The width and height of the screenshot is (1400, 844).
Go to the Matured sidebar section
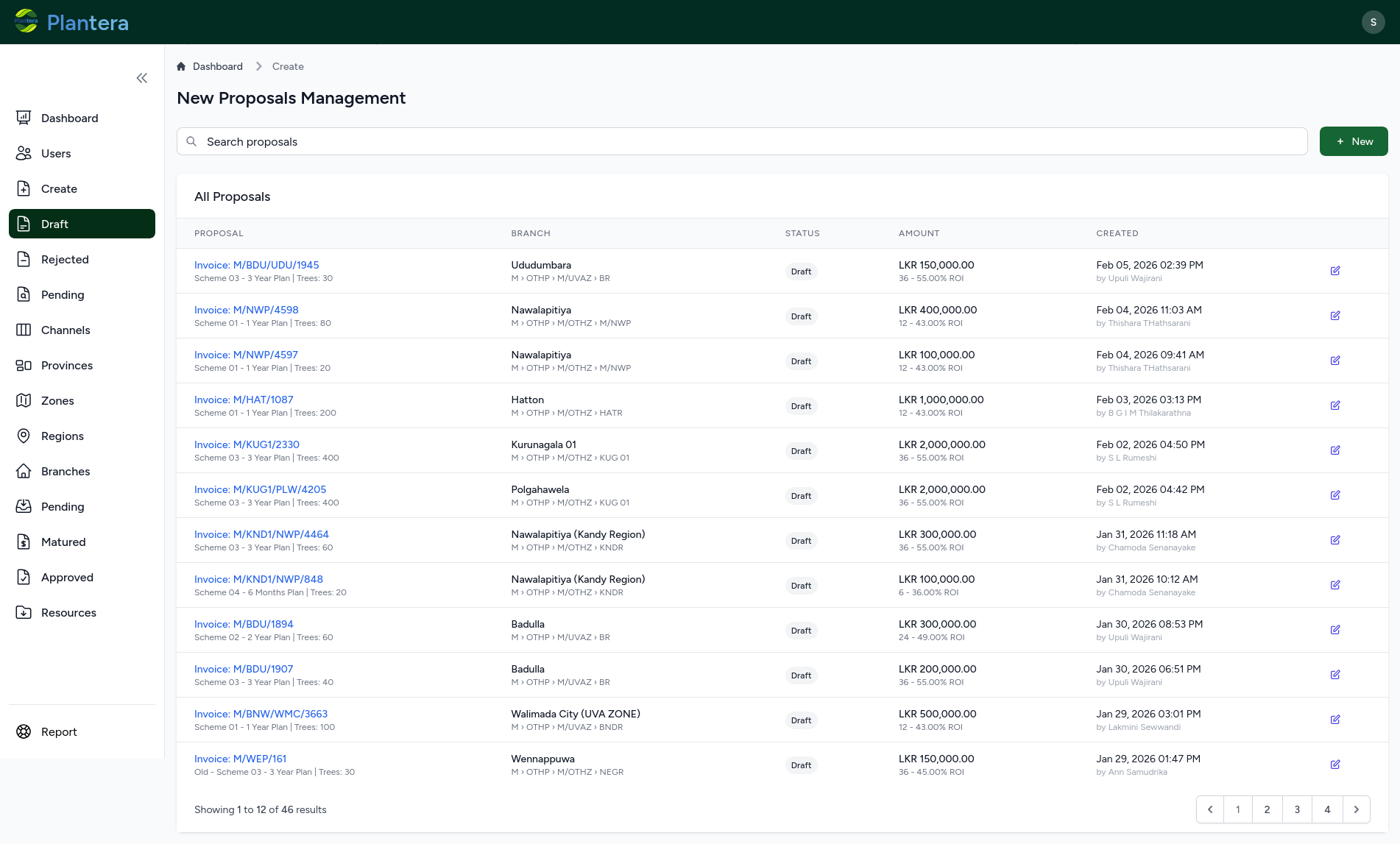(63, 542)
